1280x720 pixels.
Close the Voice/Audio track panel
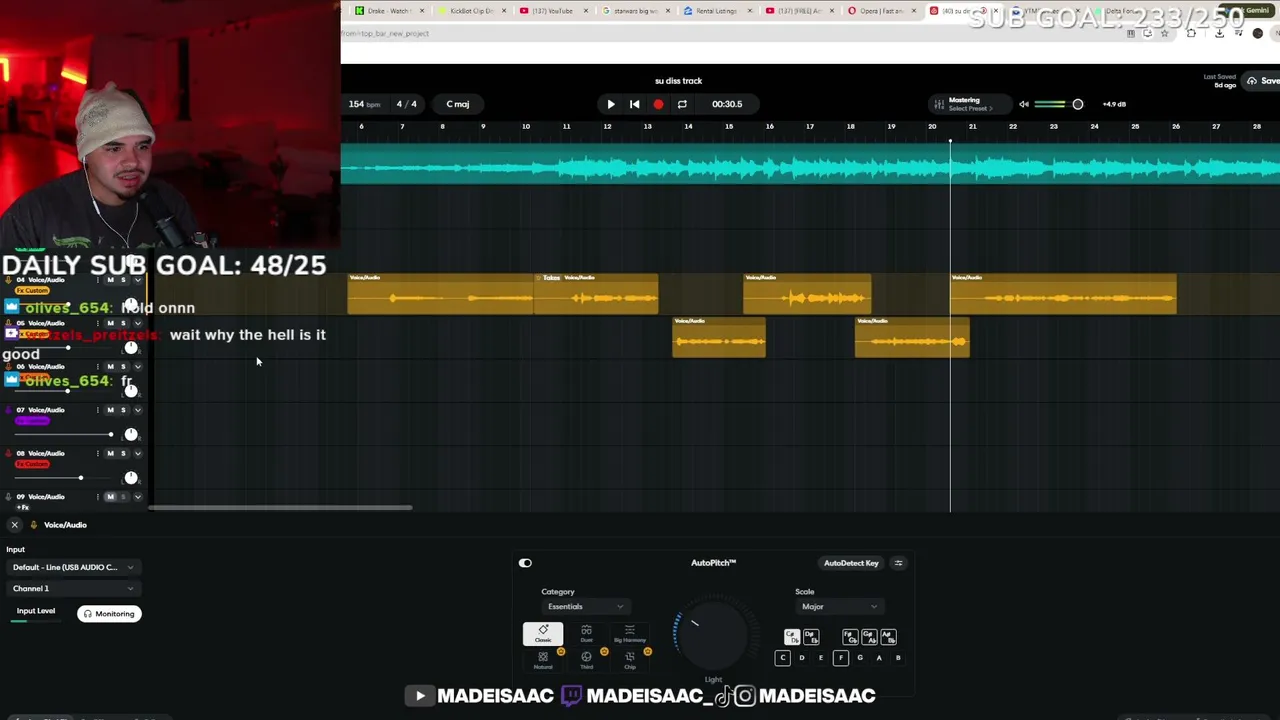tap(15, 525)
